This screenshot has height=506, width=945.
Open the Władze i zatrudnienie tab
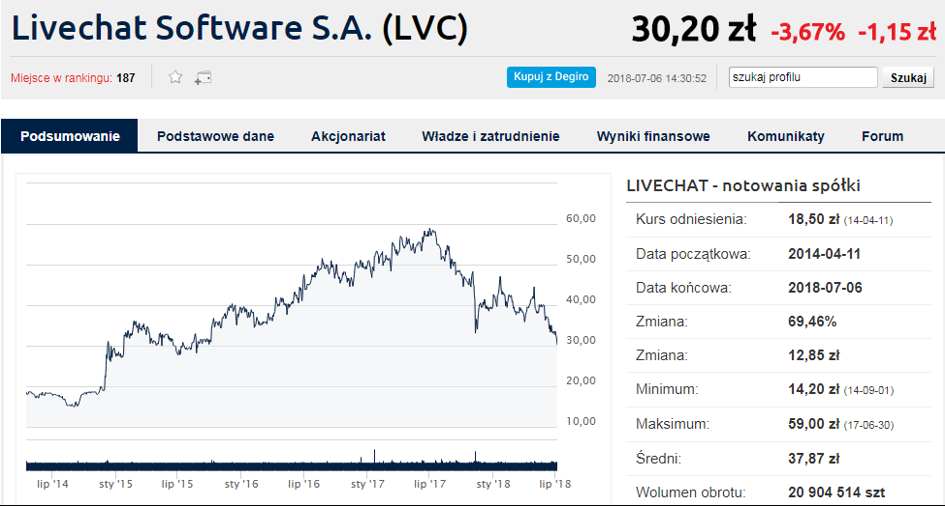[490, 137]
